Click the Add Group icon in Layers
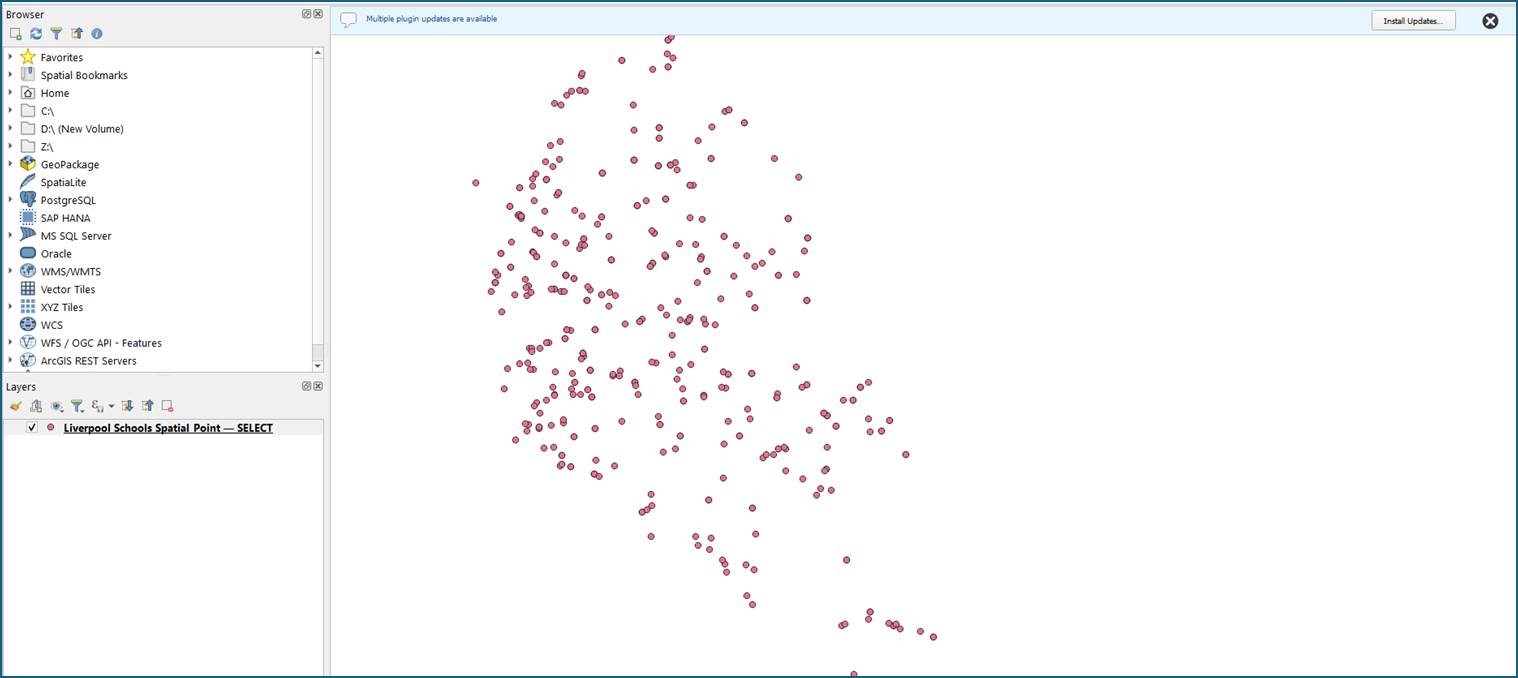 [36, 406]
